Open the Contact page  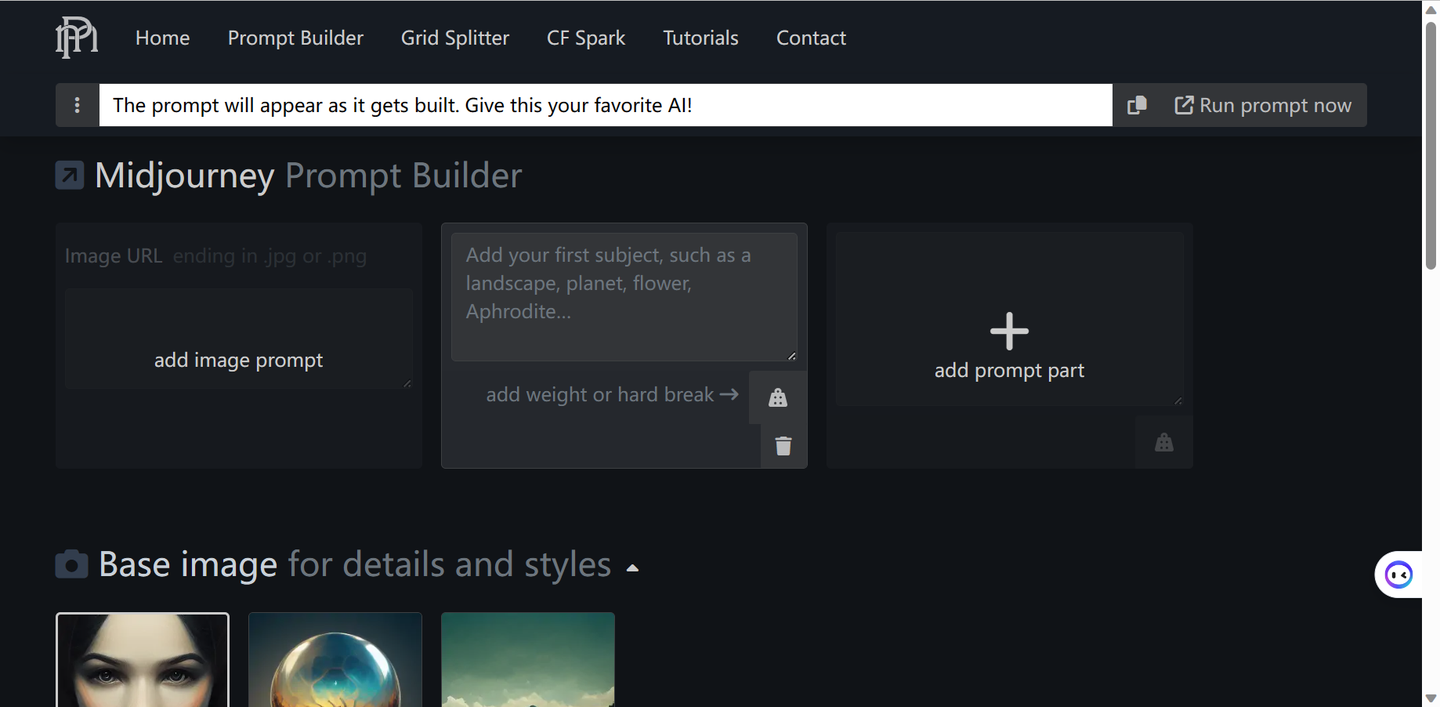click(x=811, y=38)
